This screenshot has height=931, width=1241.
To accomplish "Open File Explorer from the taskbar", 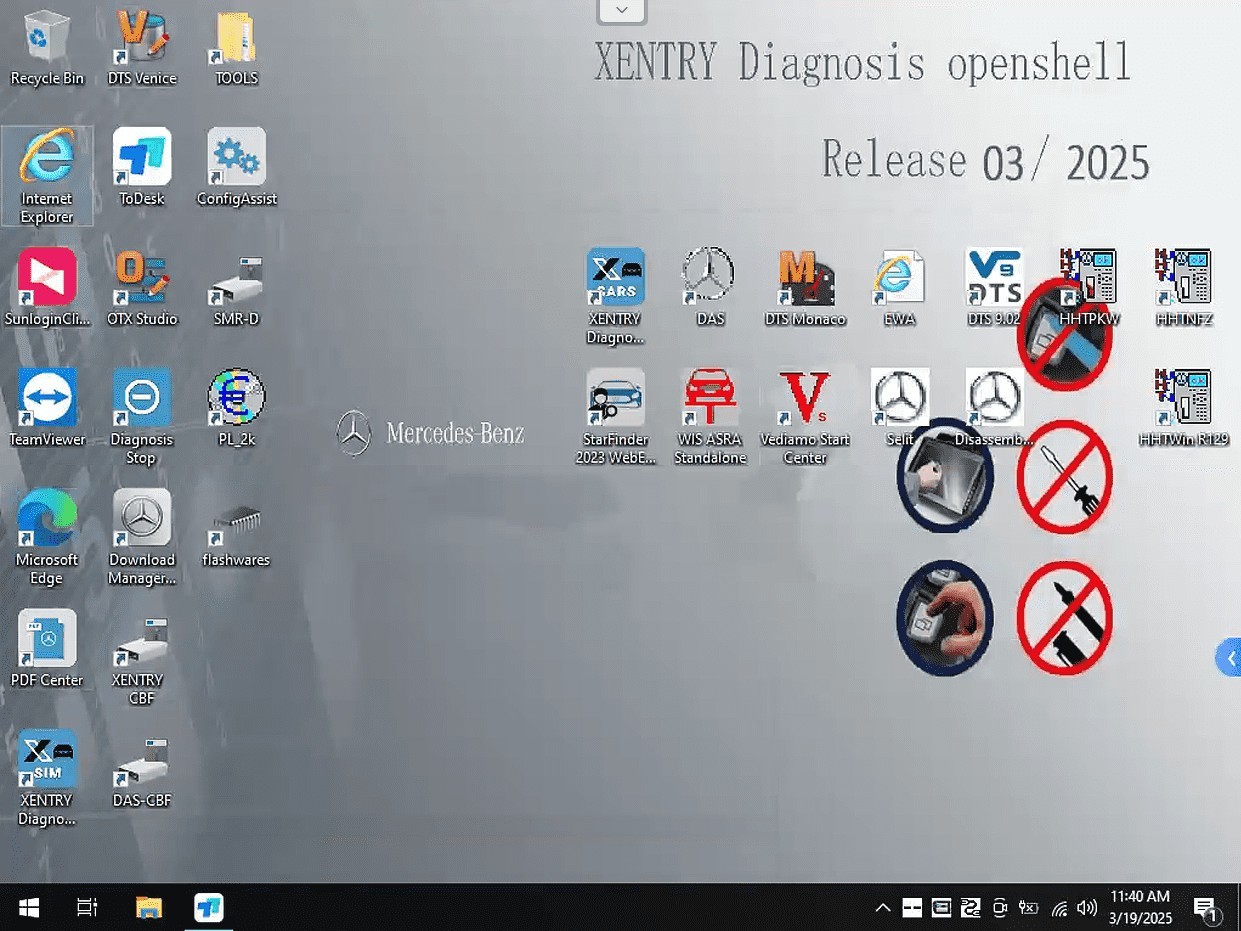I will 149,908.
